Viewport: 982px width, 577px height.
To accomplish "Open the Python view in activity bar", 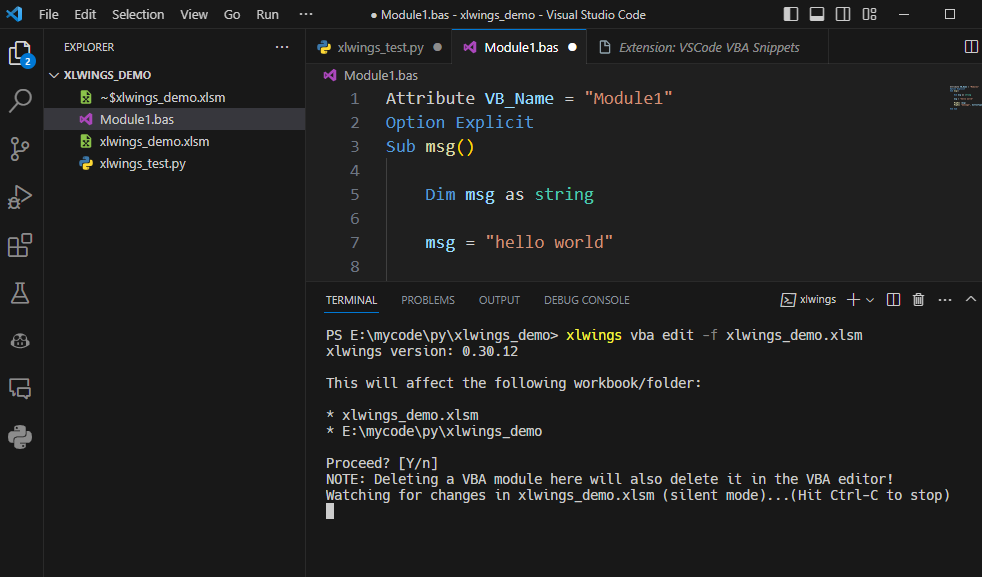I will pyautogui.click(x=20, y=437).
